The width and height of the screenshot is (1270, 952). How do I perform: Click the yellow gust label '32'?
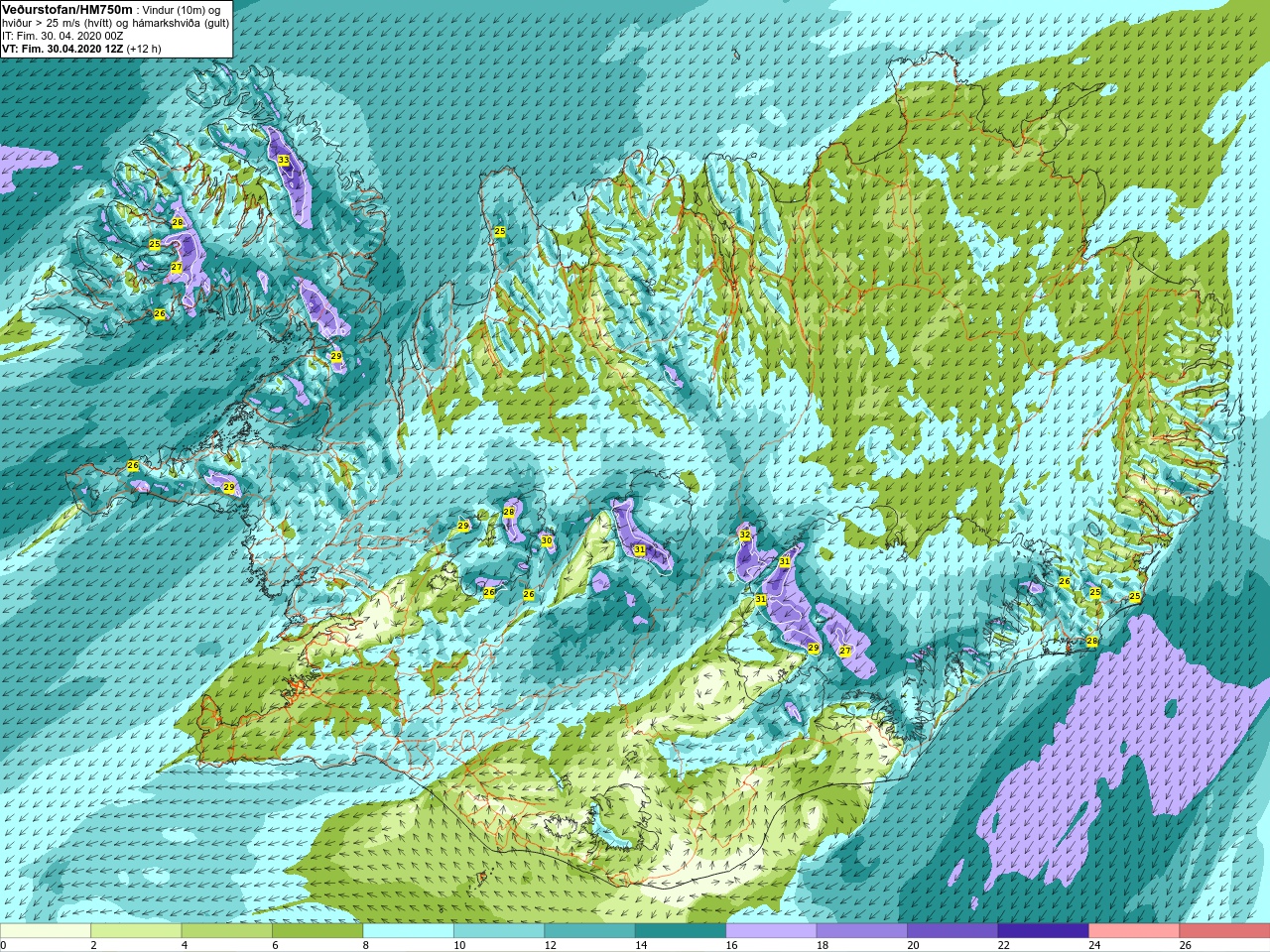click(x=745, y=535)
